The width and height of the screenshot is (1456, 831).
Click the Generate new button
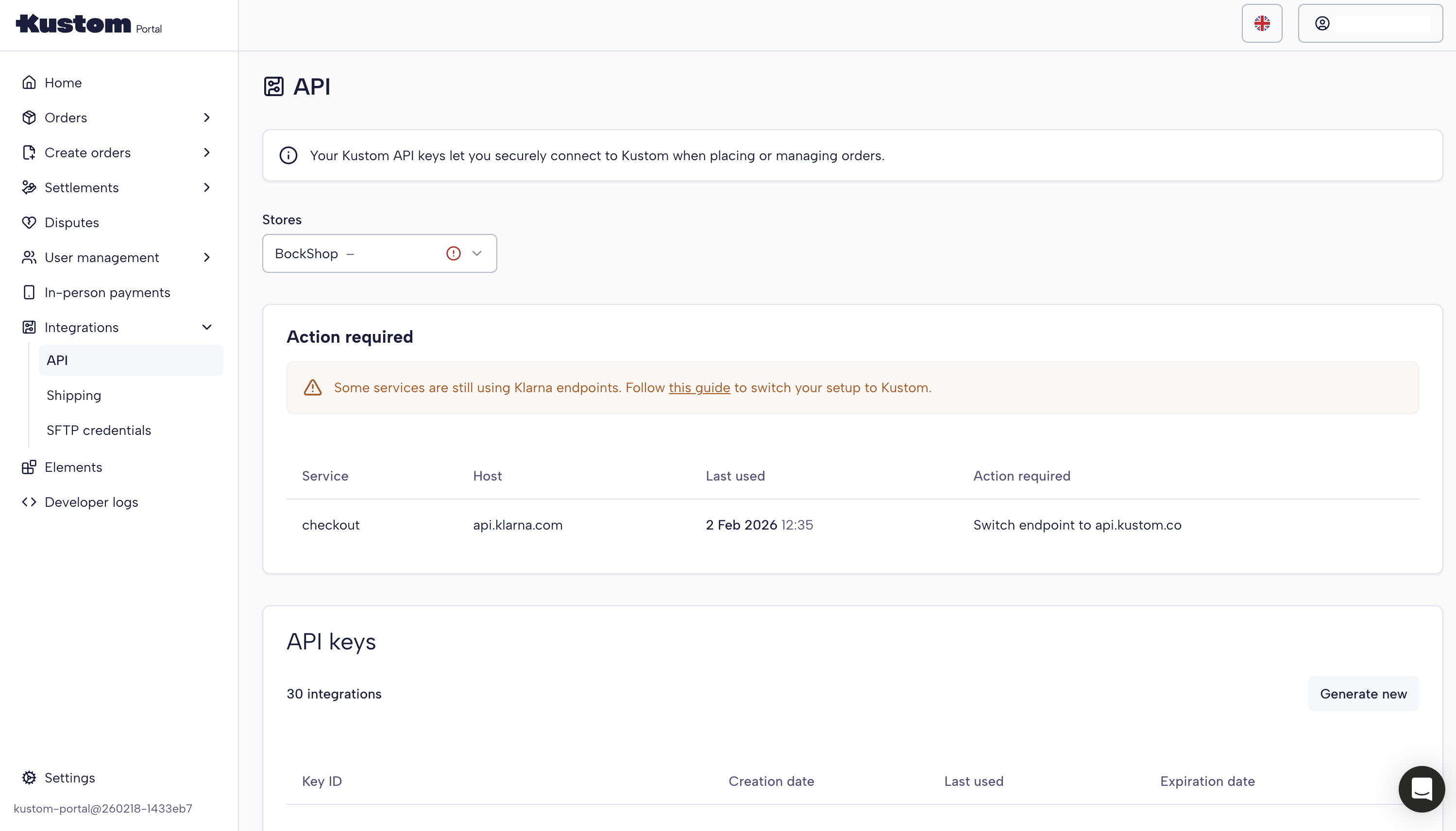coord(1363,694)
